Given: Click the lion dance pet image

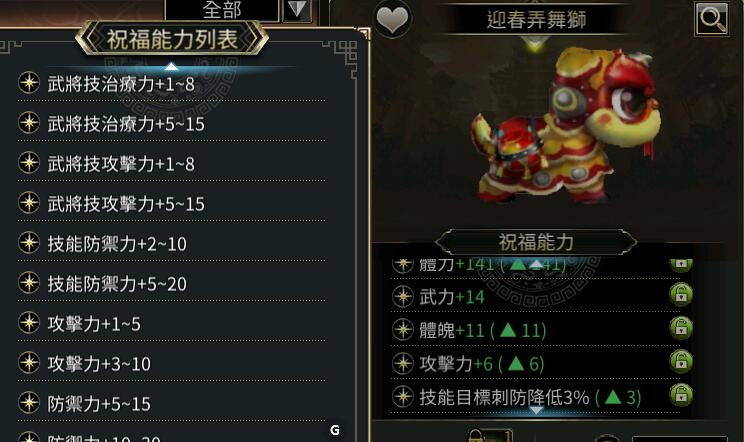Looking at the screenshot, I should 567,127.
